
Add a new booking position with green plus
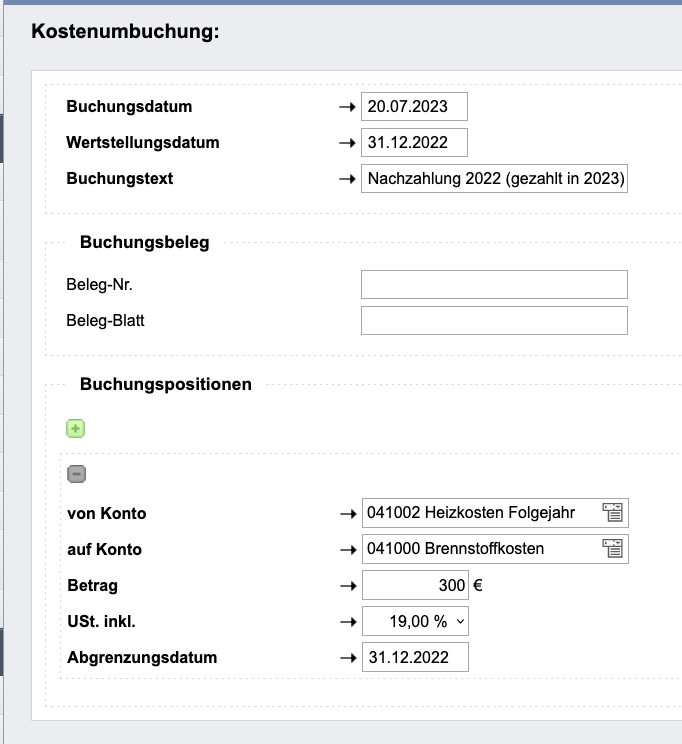(x=75, y=428)
